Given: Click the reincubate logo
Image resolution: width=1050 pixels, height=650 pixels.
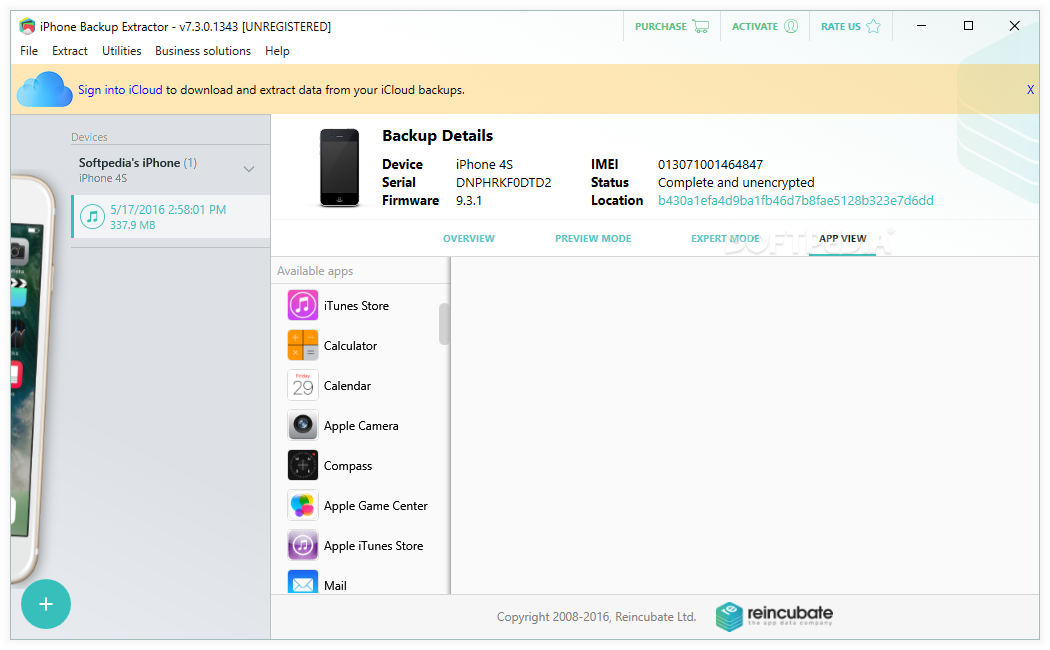Looking at the screenshot, I should coord(774,615).
